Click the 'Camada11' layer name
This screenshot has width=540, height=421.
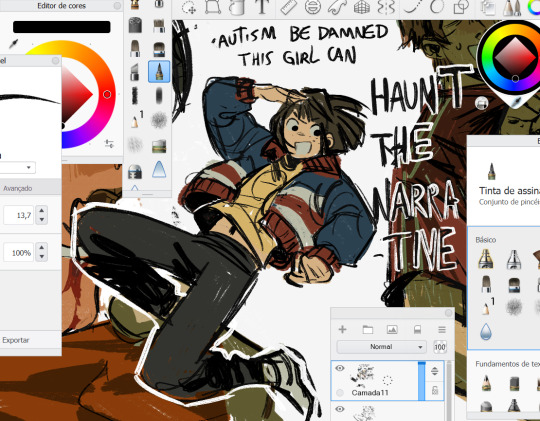tap(370, 393)
